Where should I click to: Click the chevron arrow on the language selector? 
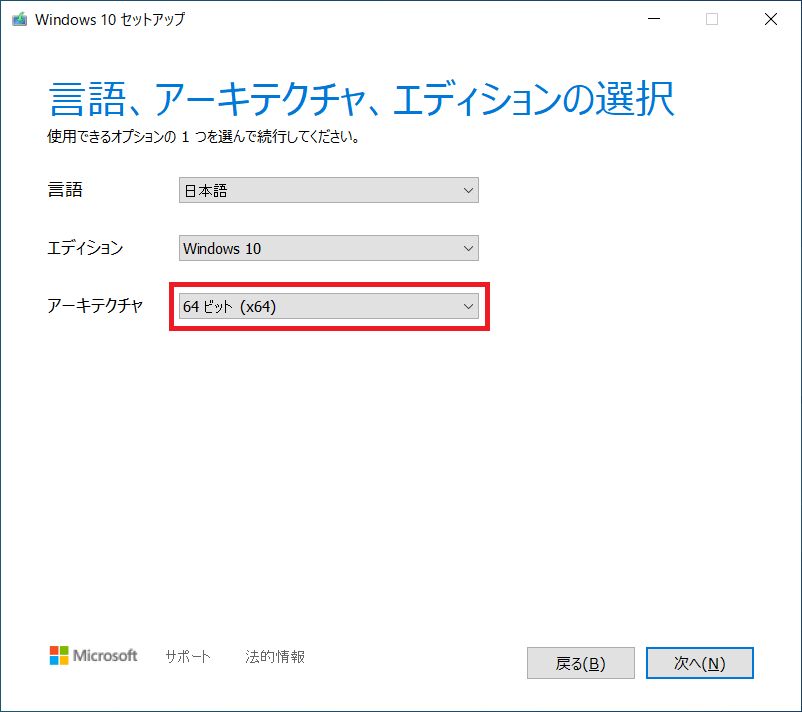click(468, 190)
